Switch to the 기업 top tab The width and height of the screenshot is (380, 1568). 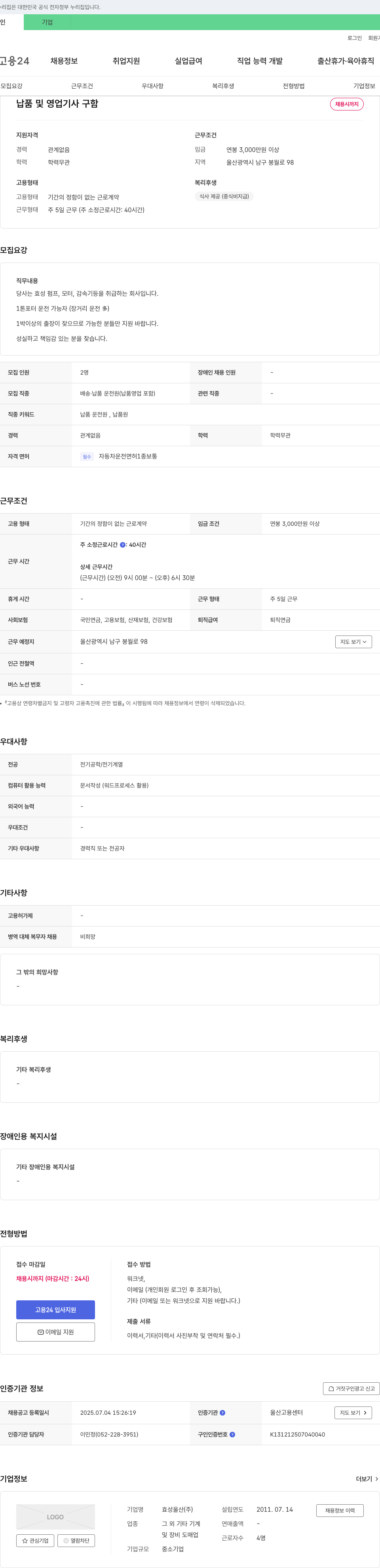click(x=47, y=23)
